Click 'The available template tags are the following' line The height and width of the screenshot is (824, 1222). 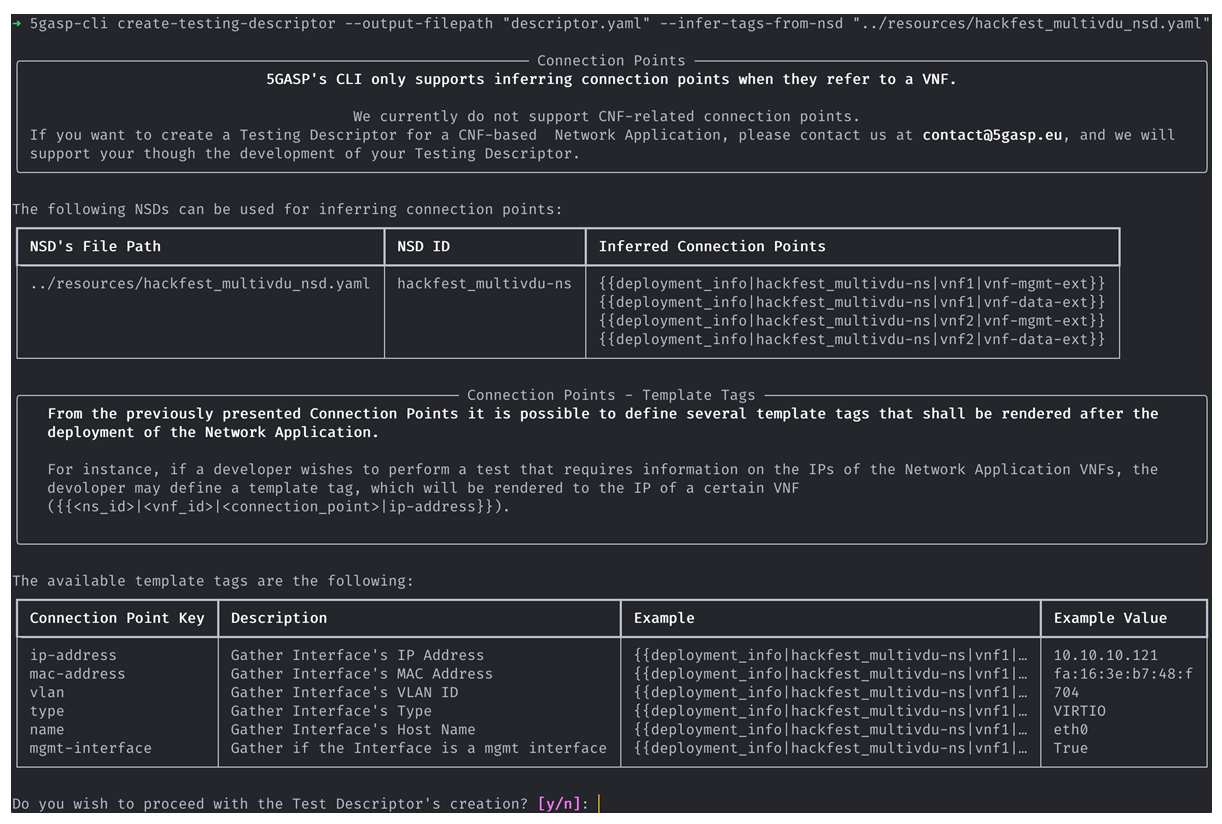213,581
